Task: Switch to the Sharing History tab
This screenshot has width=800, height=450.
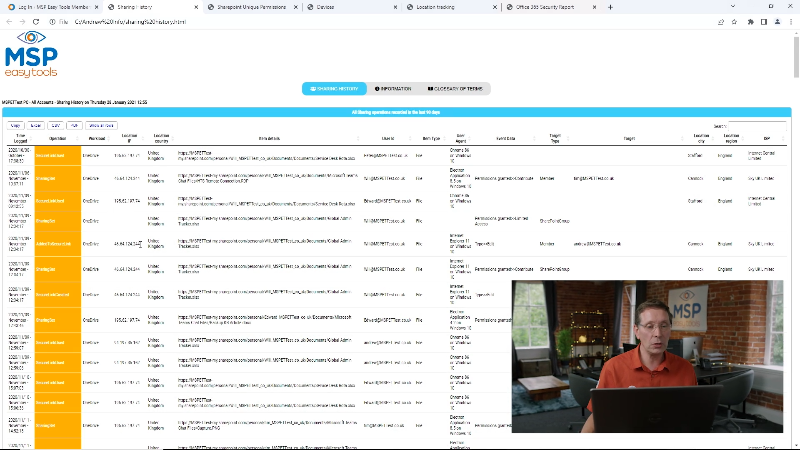Action: 331,89
